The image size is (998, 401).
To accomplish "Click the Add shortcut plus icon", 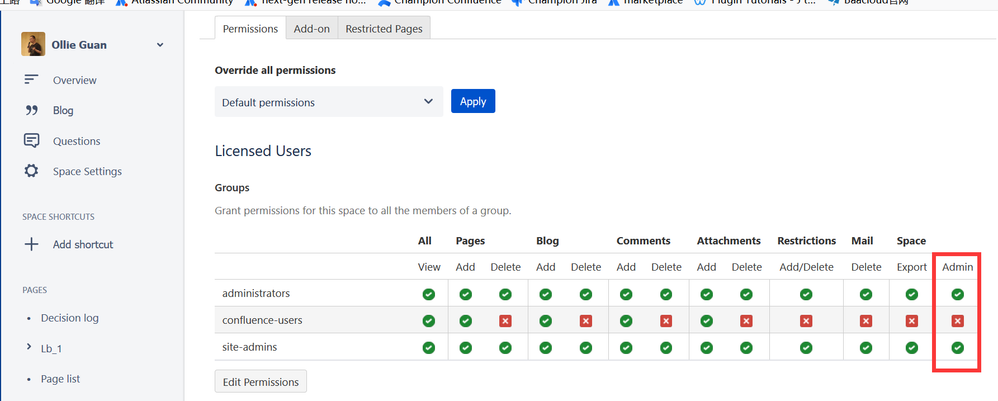I will (x=31, y=244).
